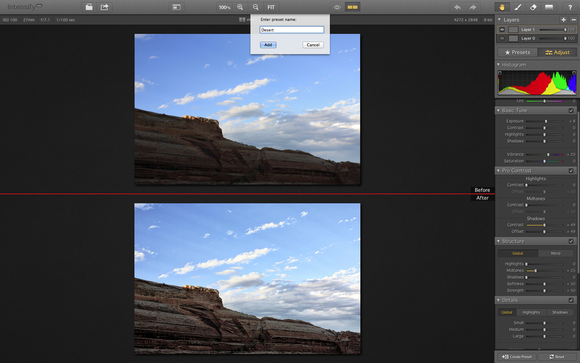Viewport: 580px width, 363px height.
Task: Adjust the Layer 0 opacity slider
Action: tap(553, 38)
